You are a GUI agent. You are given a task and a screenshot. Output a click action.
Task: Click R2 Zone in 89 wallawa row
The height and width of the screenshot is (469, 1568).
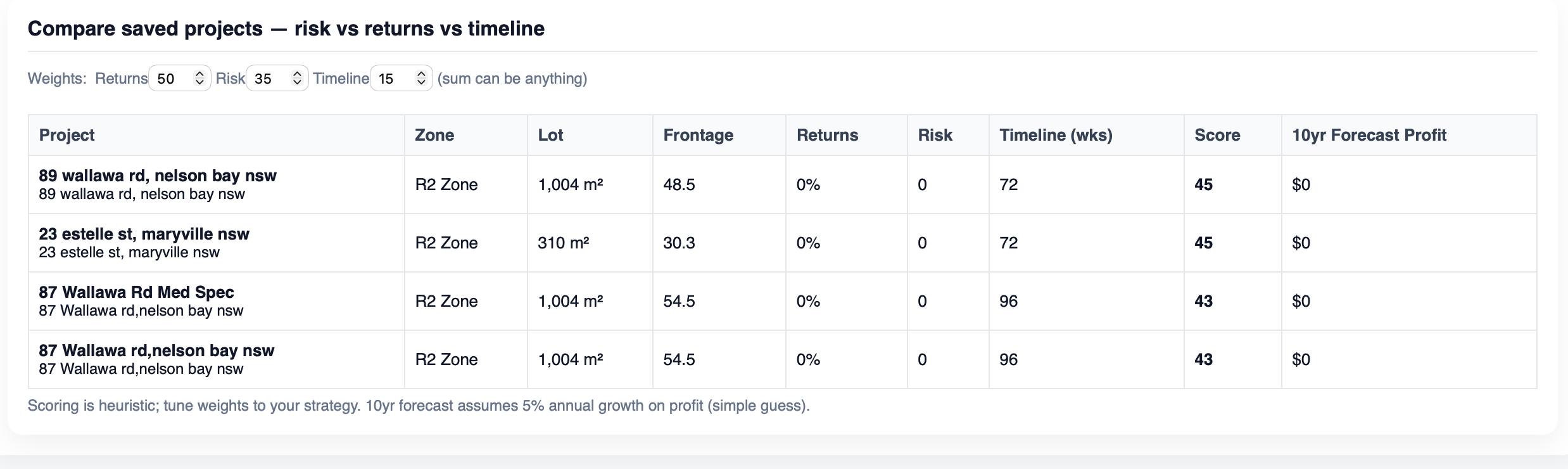(446, 184)
